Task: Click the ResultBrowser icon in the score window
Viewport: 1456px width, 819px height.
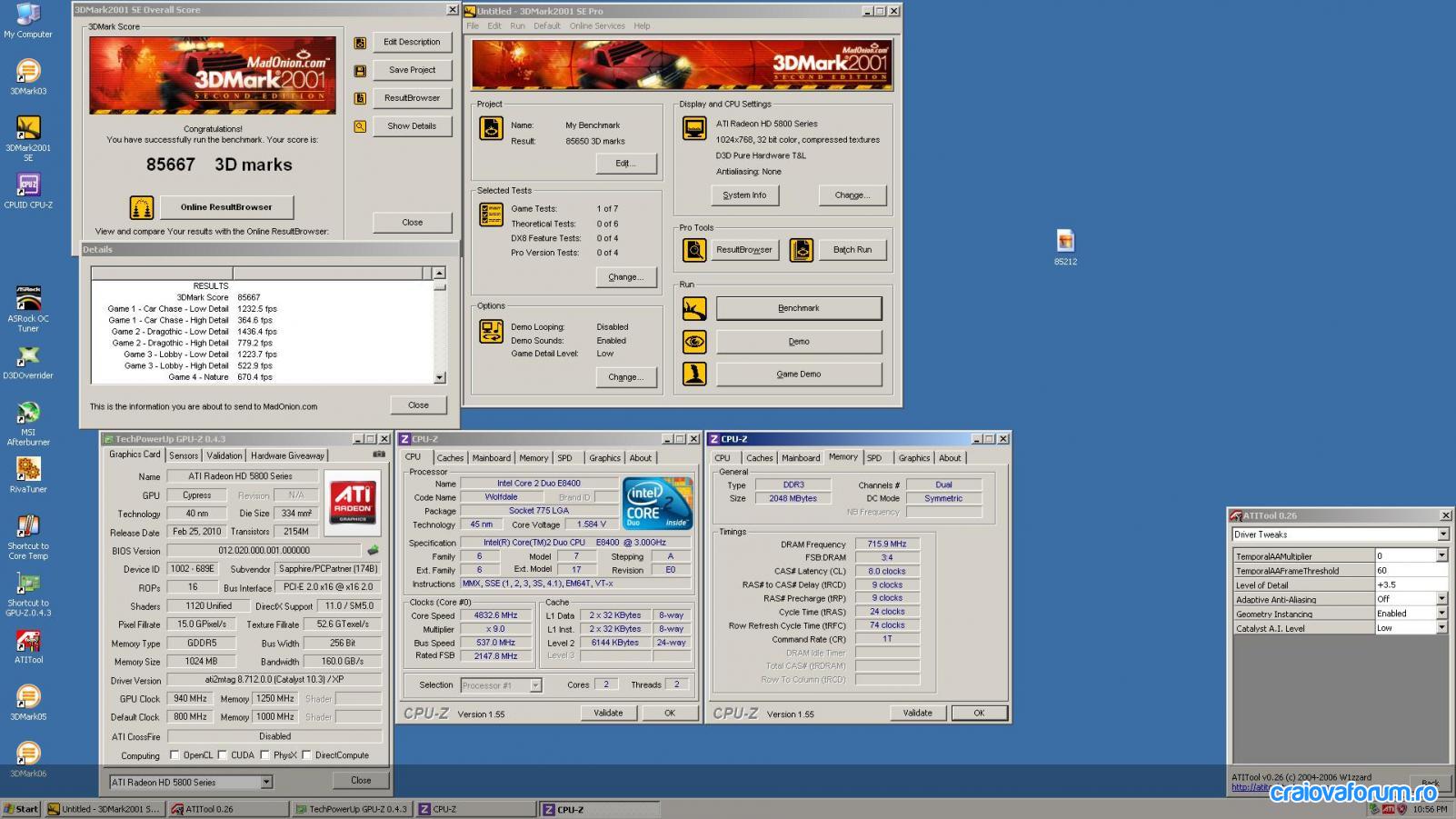Action: [360, 98]
